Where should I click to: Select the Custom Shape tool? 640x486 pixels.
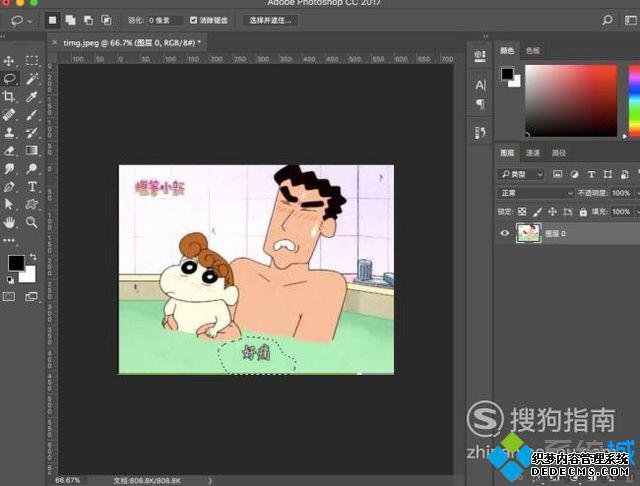(32, 204)
